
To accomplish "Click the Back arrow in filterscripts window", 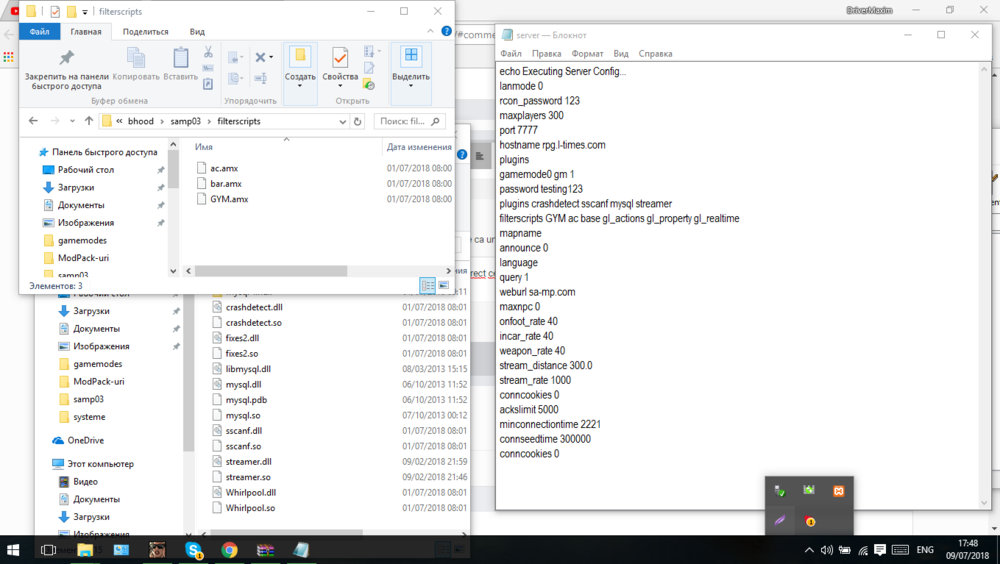I will pos(33,121).
